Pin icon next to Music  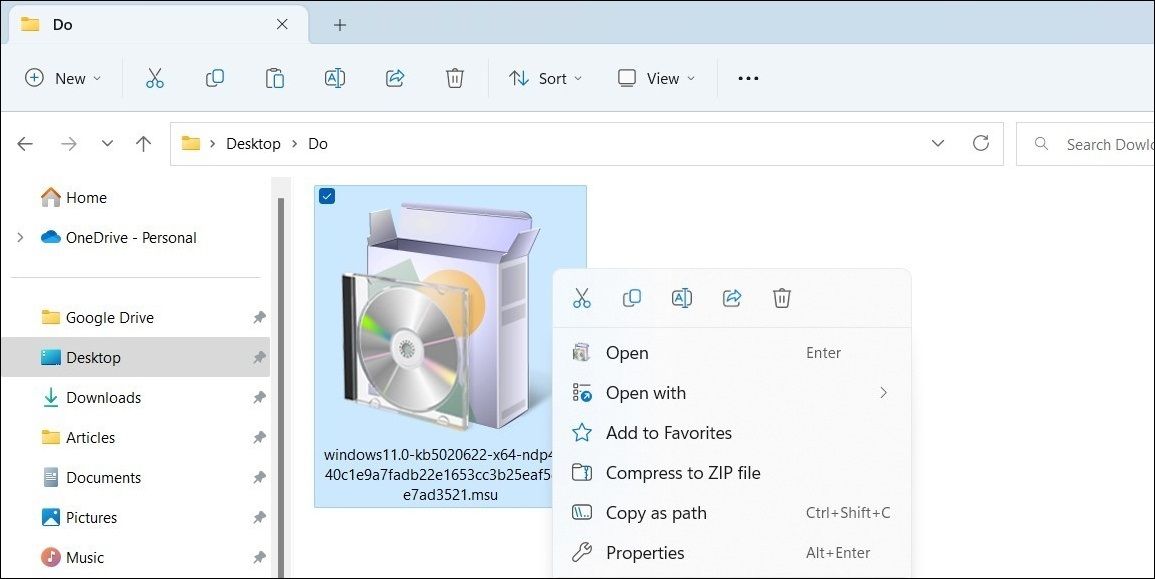(x=259, y=558)
